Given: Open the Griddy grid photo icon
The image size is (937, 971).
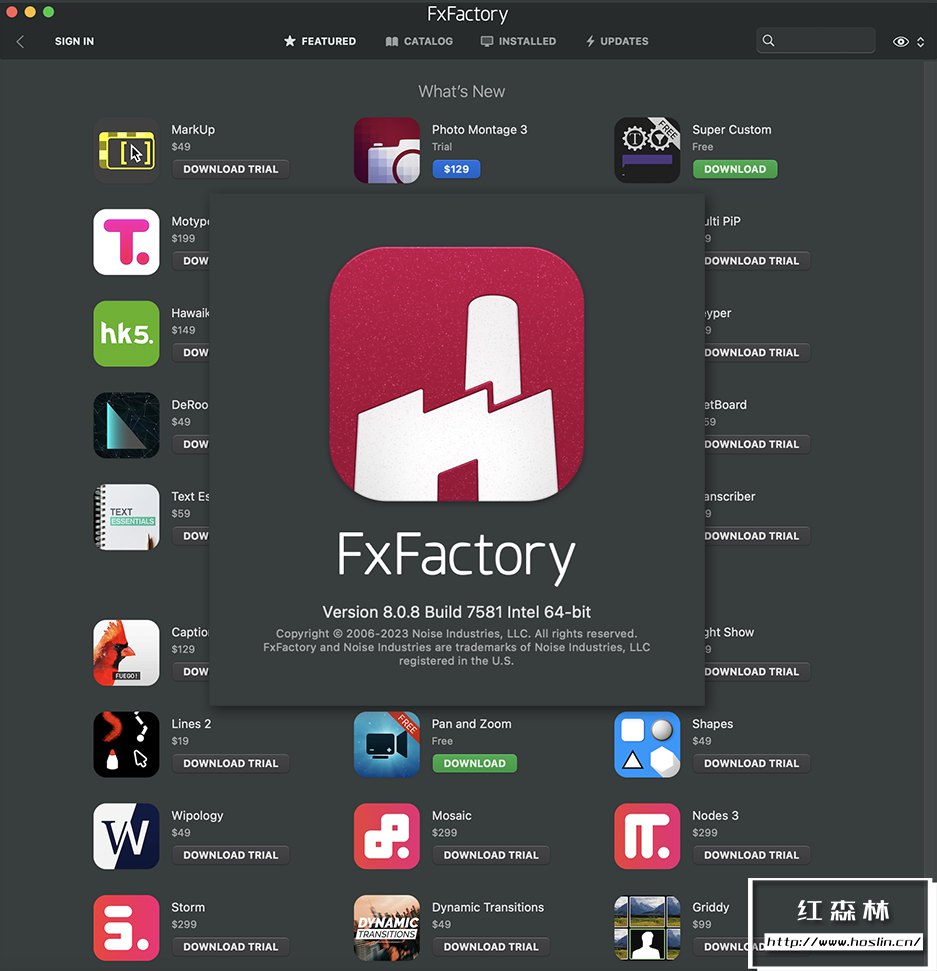Looking at the screenshot, I should coord(647,928).
